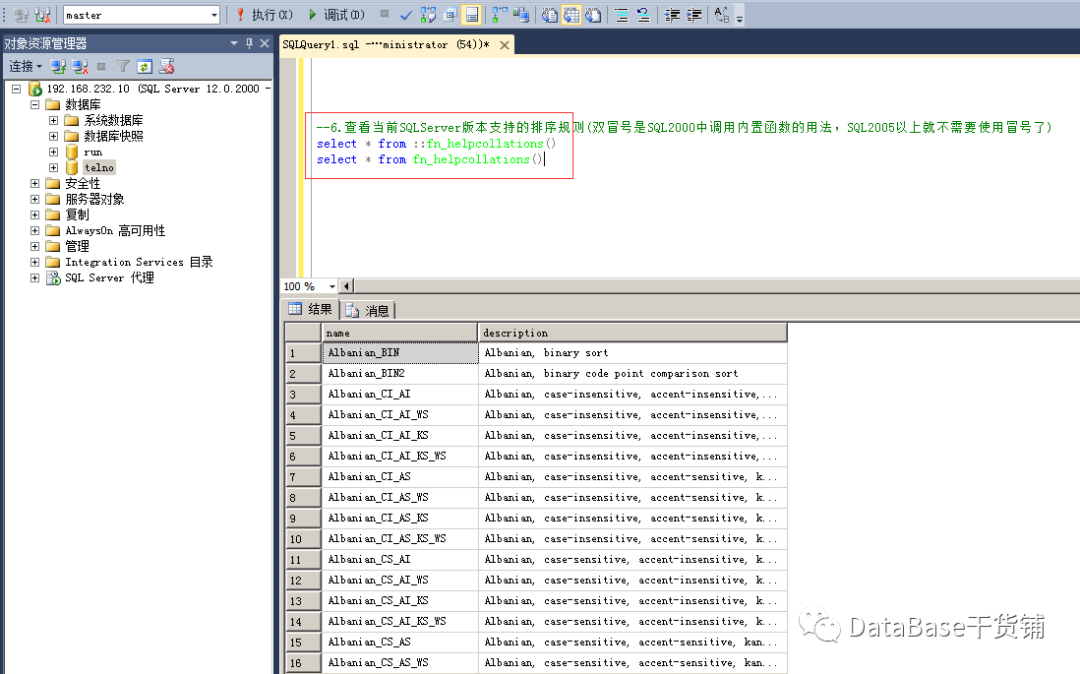Click the Query Options icon
Image resolution: width=1080 pixels, height=674 pixels.
pos(450,14)
